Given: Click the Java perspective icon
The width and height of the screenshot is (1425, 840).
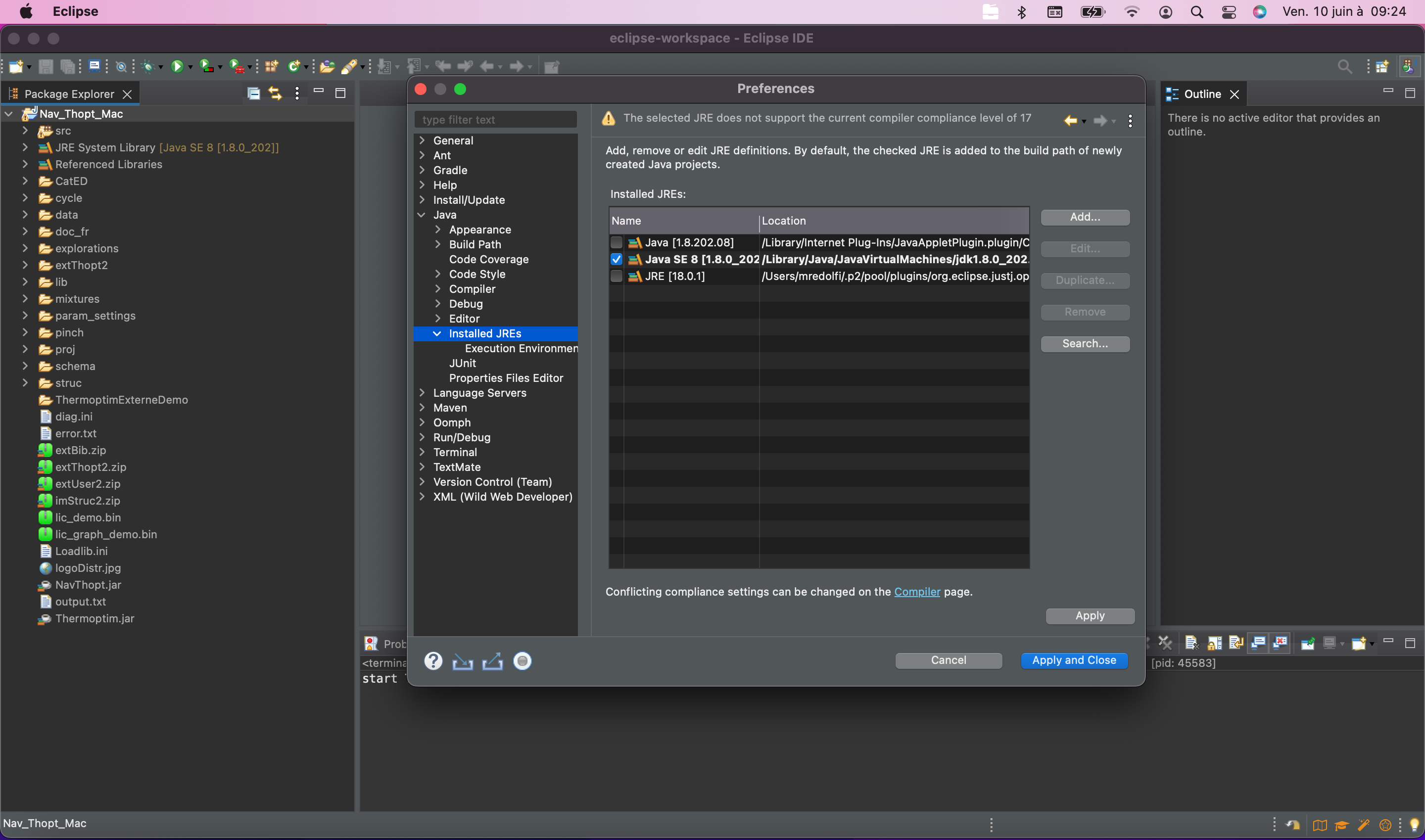Looking at the screenshot, I should pyautogui.click(x=1409, y=67).
